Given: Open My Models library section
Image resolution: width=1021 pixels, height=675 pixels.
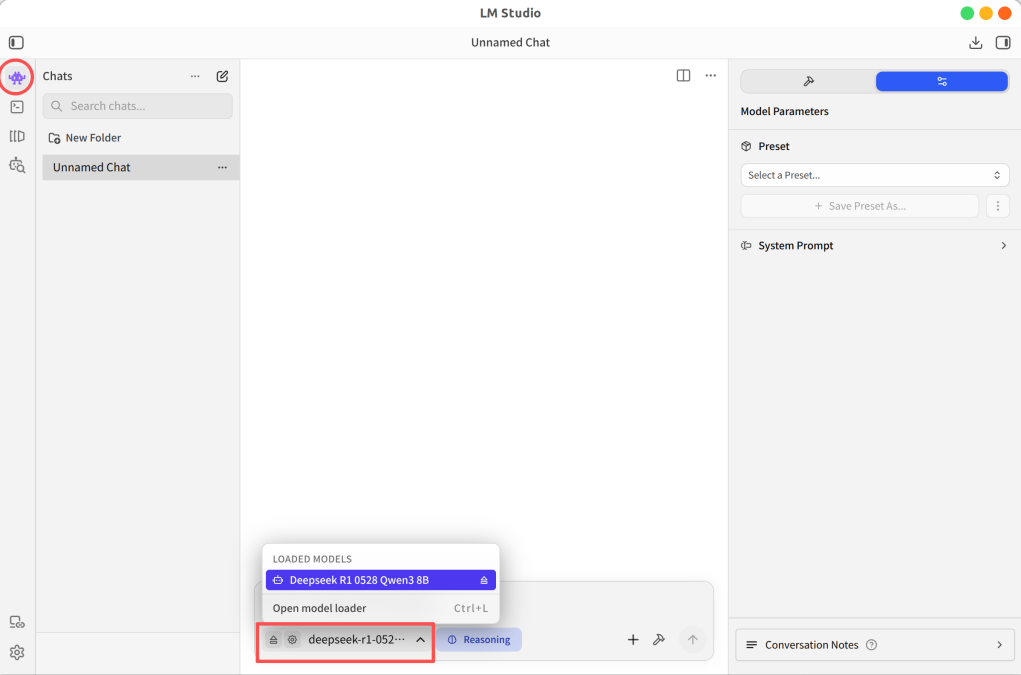Looking at the screenshot, I should 17,136.
